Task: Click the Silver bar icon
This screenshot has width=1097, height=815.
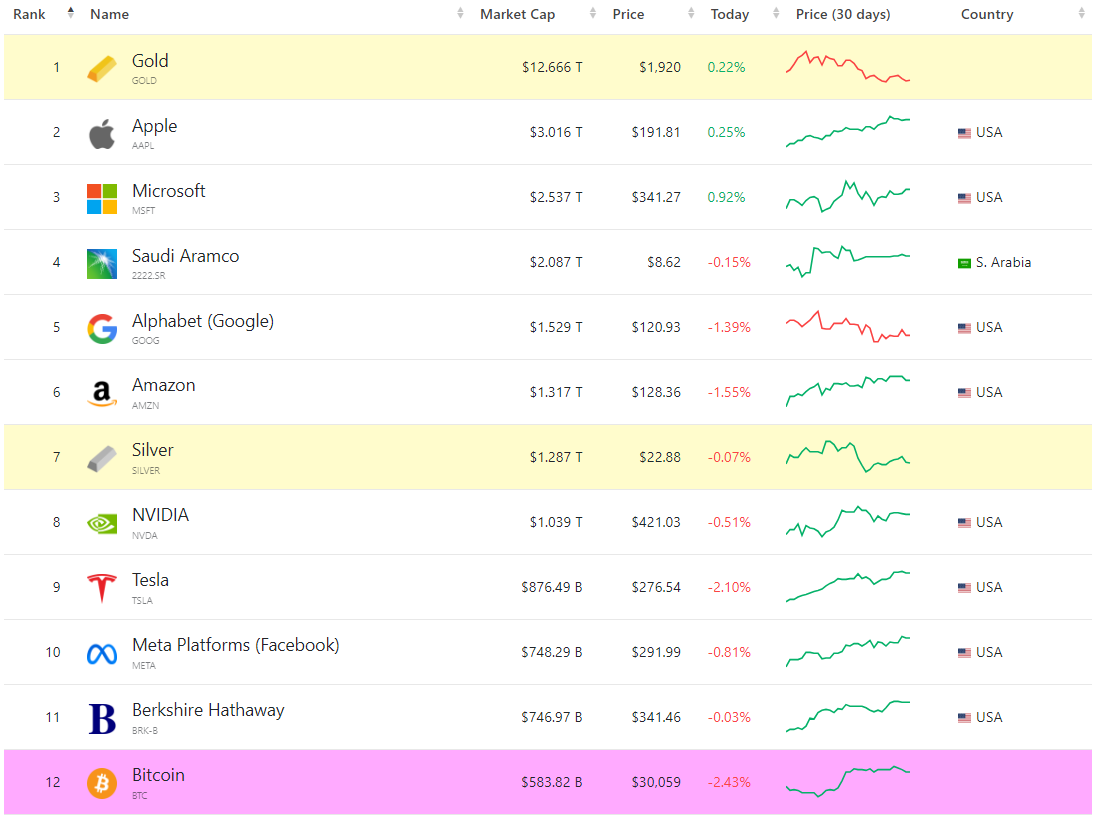Action: [x=101, y=458]
